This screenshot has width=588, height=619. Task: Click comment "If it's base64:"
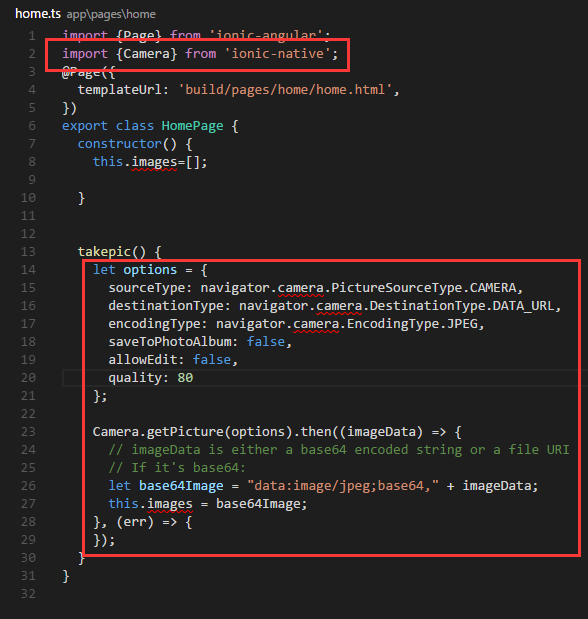click(189, 468)
